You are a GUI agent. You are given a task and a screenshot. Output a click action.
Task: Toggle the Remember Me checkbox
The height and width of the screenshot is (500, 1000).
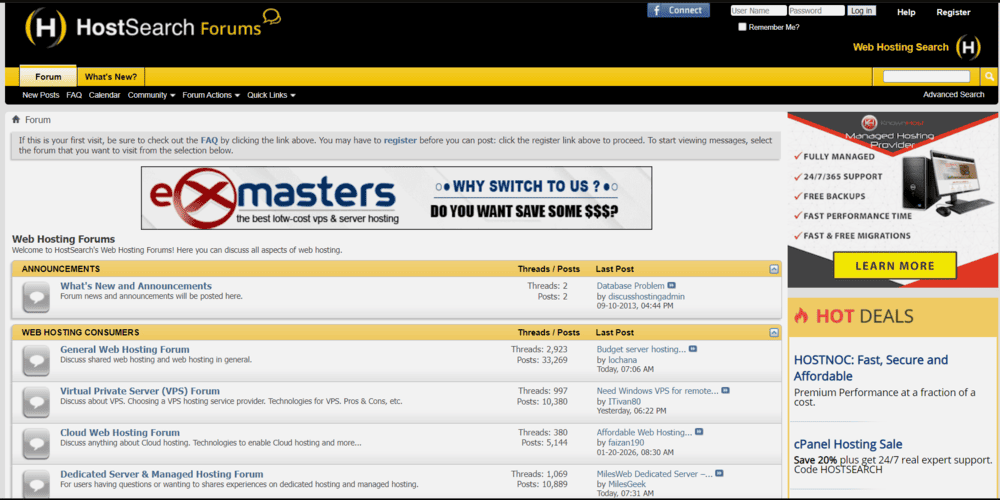click(x=742, y=27)
